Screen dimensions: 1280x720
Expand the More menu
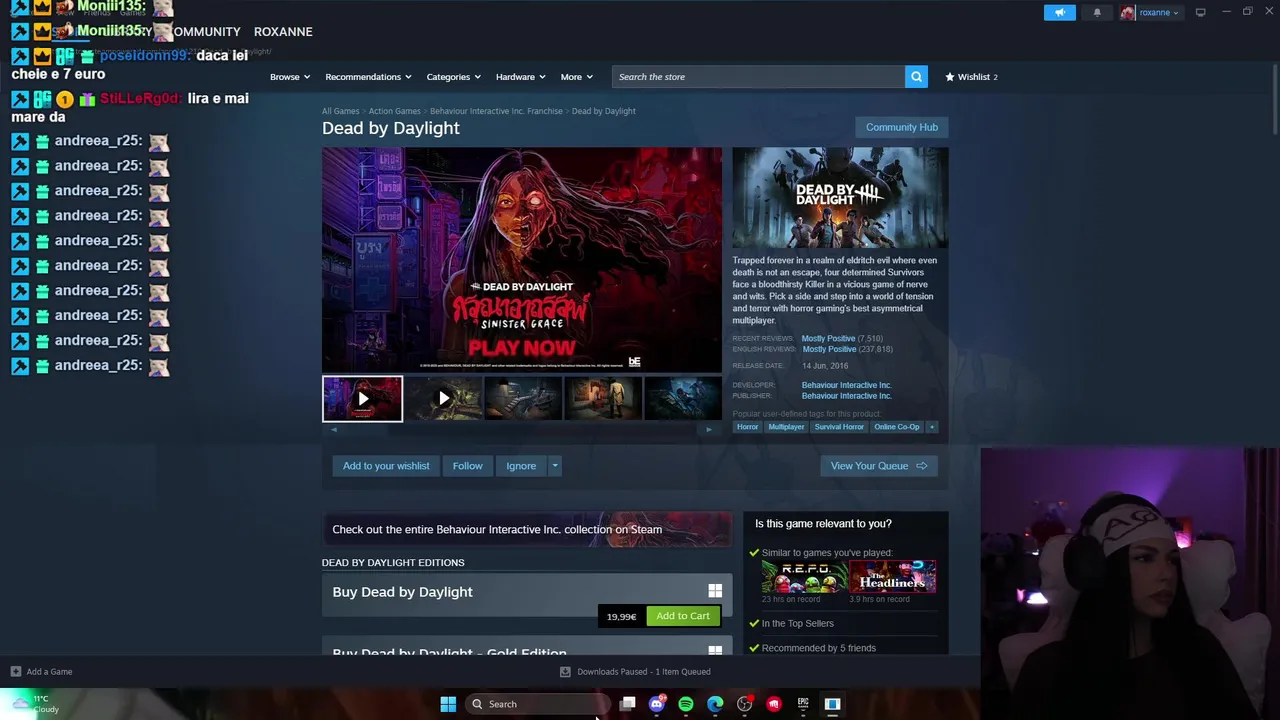(576, 77)
